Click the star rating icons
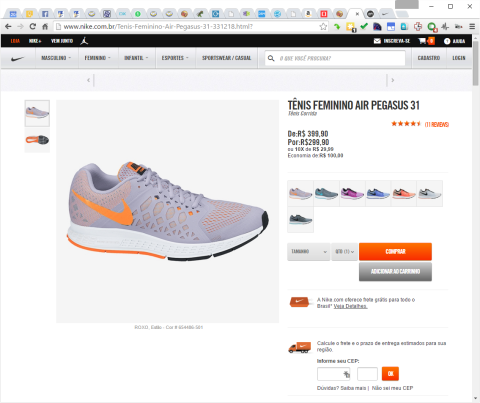 406,124
